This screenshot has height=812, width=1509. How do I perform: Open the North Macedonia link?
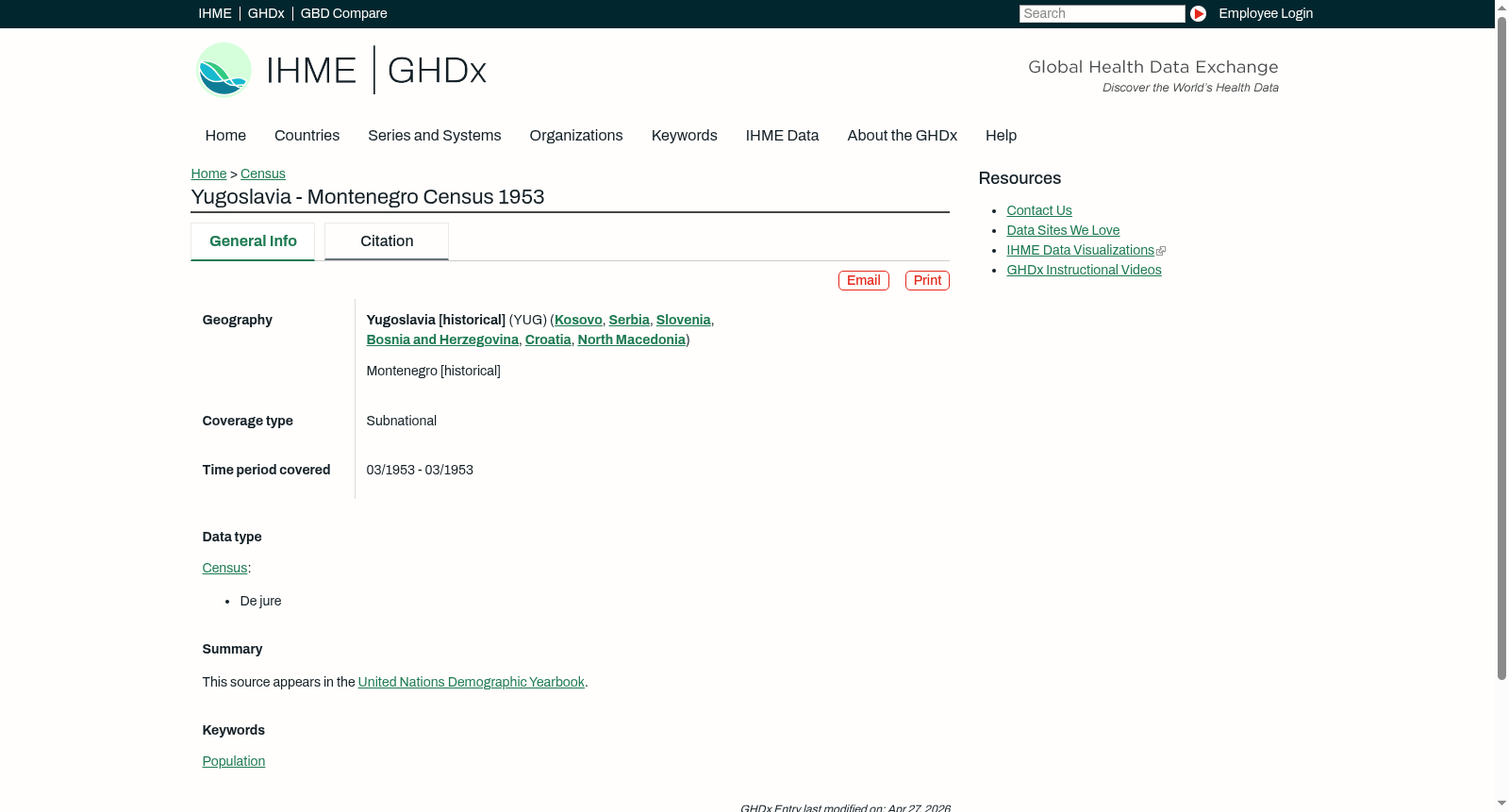coord(632,340)
